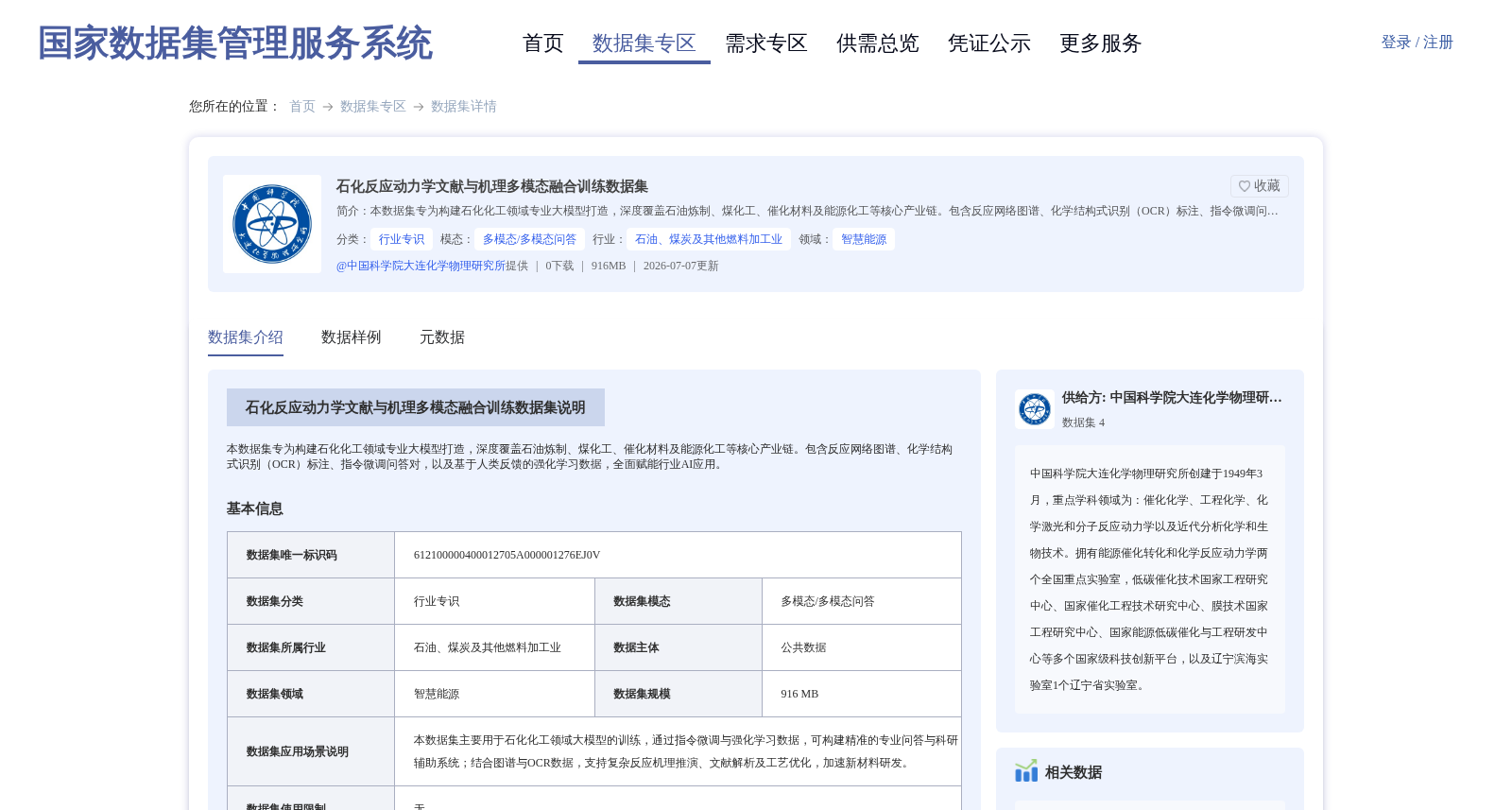Screen dimensions: 1512x810
Task: Click the 供给方 supplier name heading
Action: pyautogui.click(x=1172, y=398)
